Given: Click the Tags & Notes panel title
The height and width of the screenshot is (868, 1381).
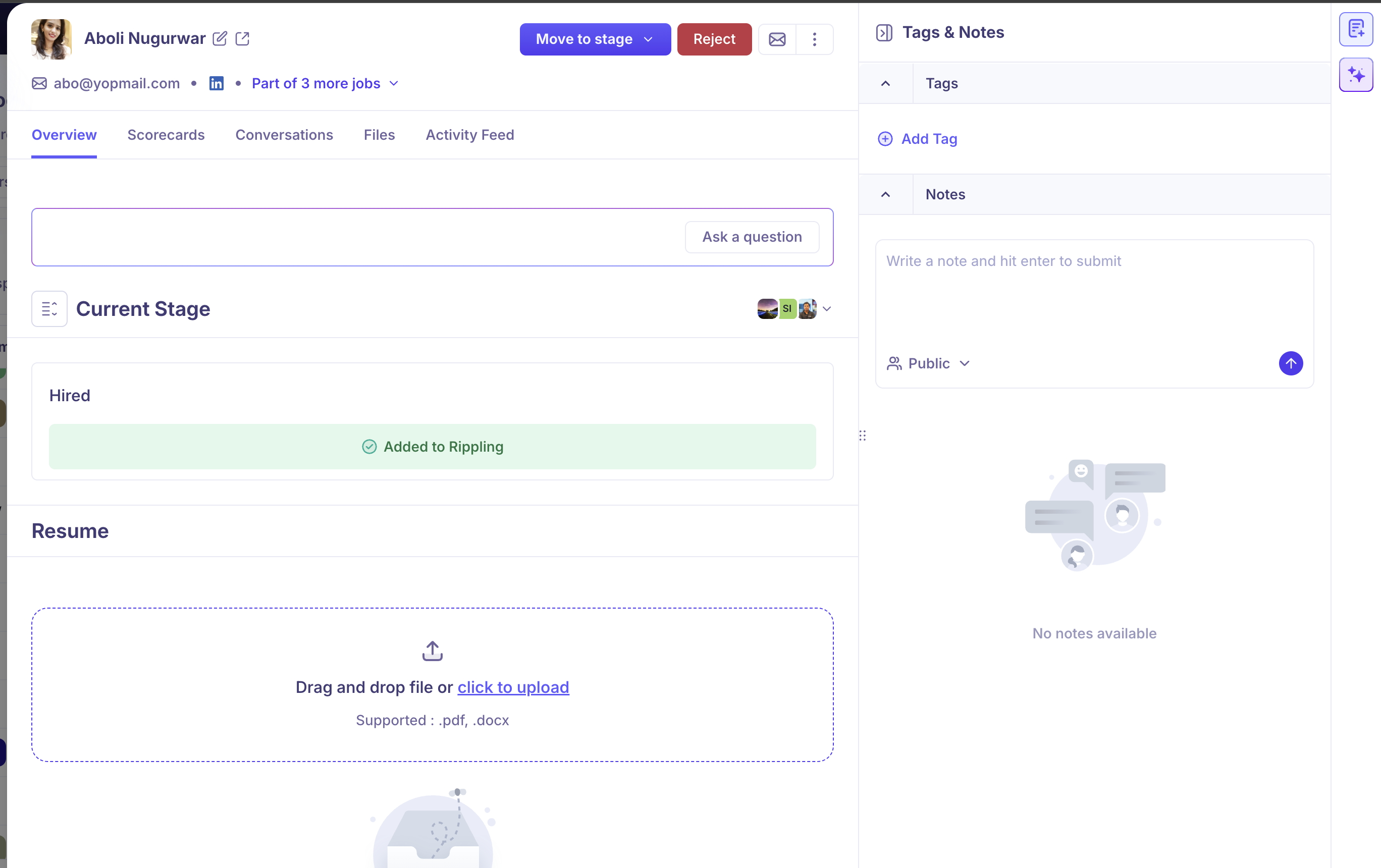Looking at the screenshot, I should [x=953, y=33].
